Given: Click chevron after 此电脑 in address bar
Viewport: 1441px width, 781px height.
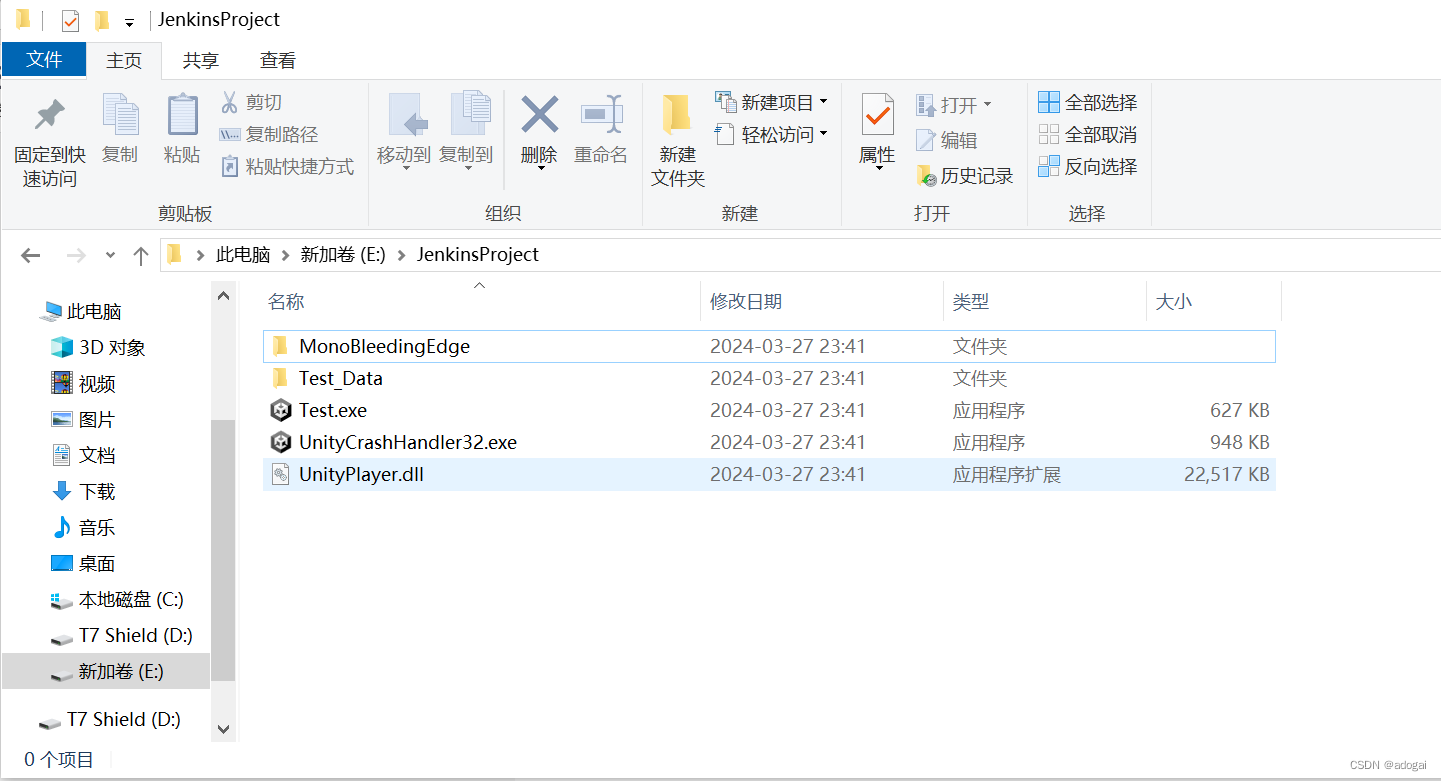Looking at the screenshot, I should coord(285,255).
